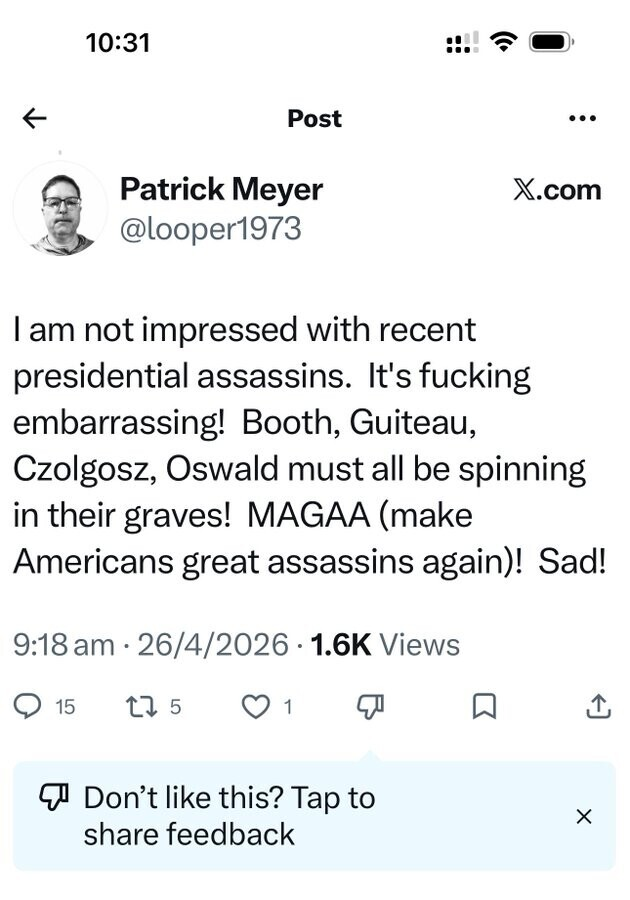Open replies with the comment icon
This screenshot has height=900, width=630.
(27, 707)
